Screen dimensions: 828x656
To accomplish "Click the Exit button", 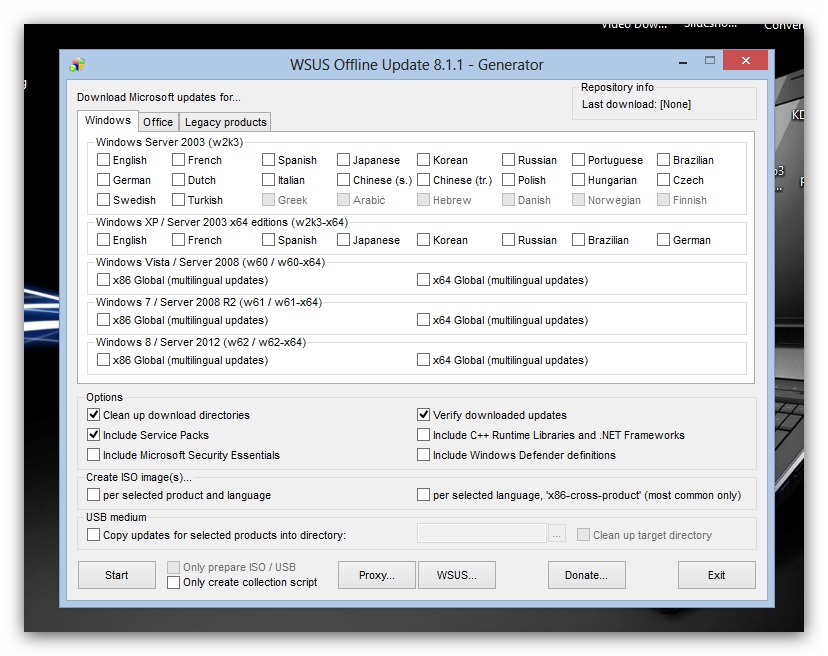I will click(717, 575).
